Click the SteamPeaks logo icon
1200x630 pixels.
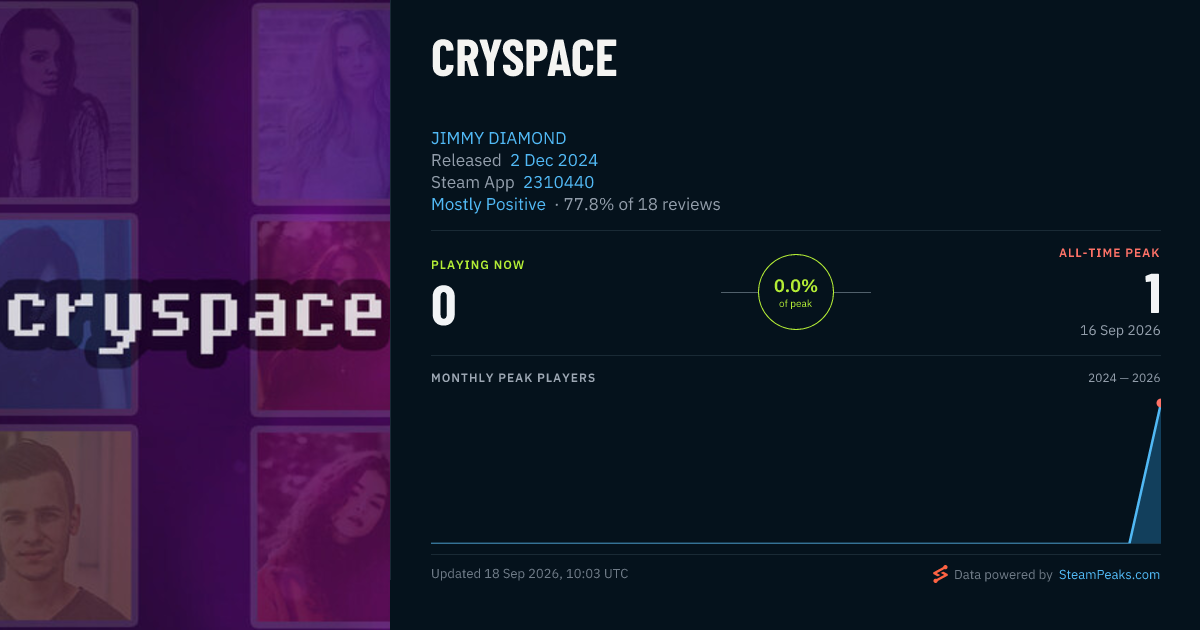pyautogui.click(x=940, y=574)
